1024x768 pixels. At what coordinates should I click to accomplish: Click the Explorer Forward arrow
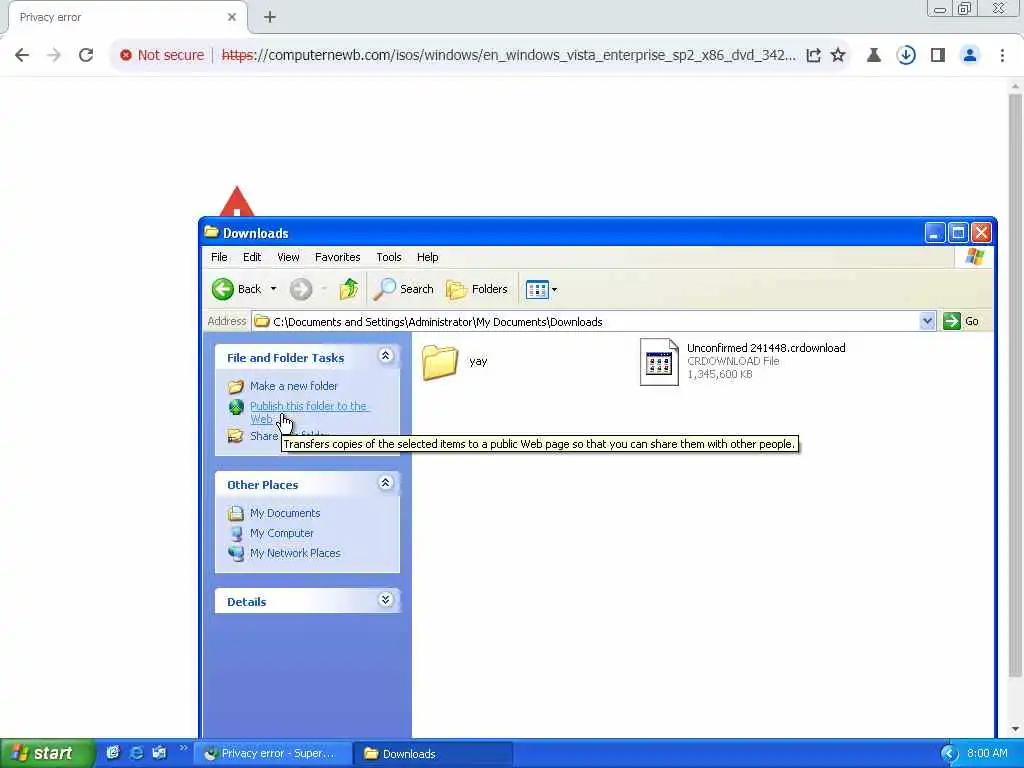[301, 289]
